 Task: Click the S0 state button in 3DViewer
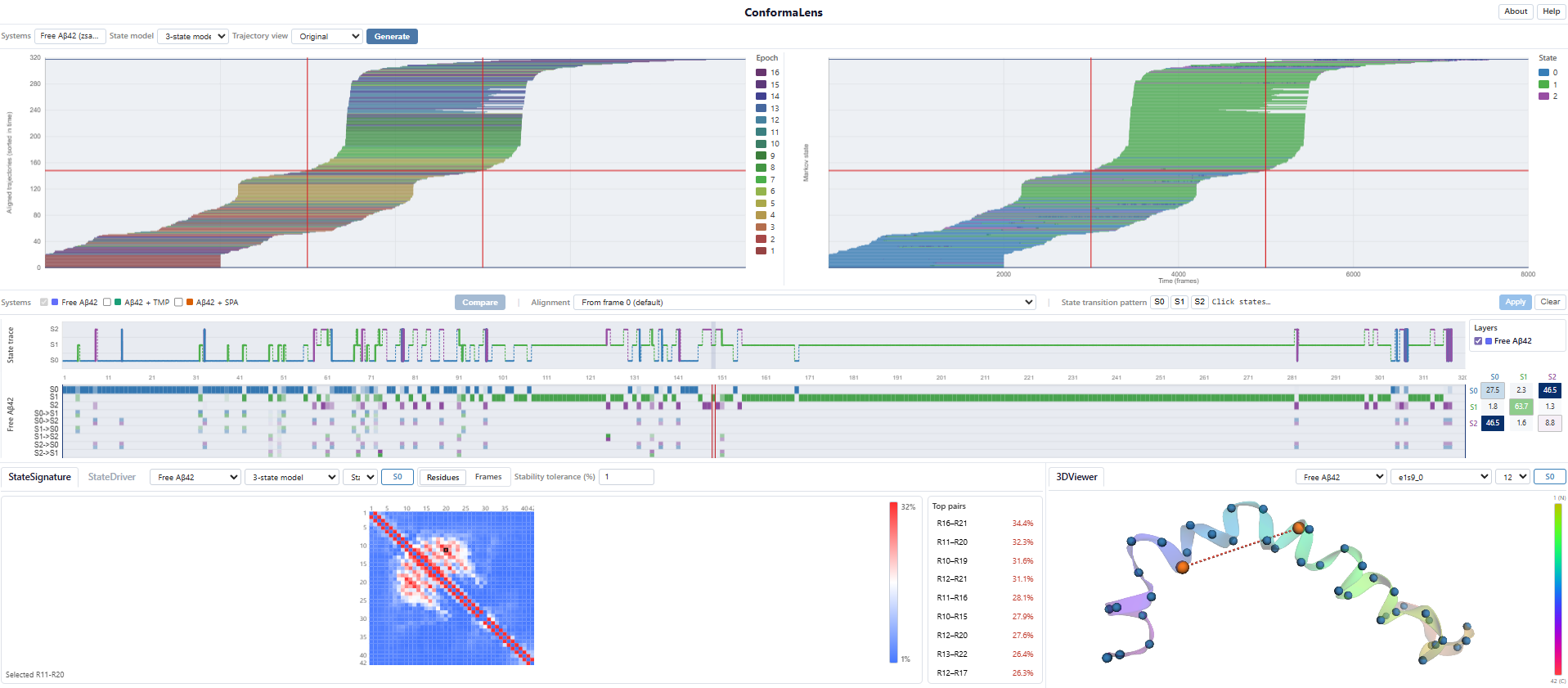click(1549, 477)
